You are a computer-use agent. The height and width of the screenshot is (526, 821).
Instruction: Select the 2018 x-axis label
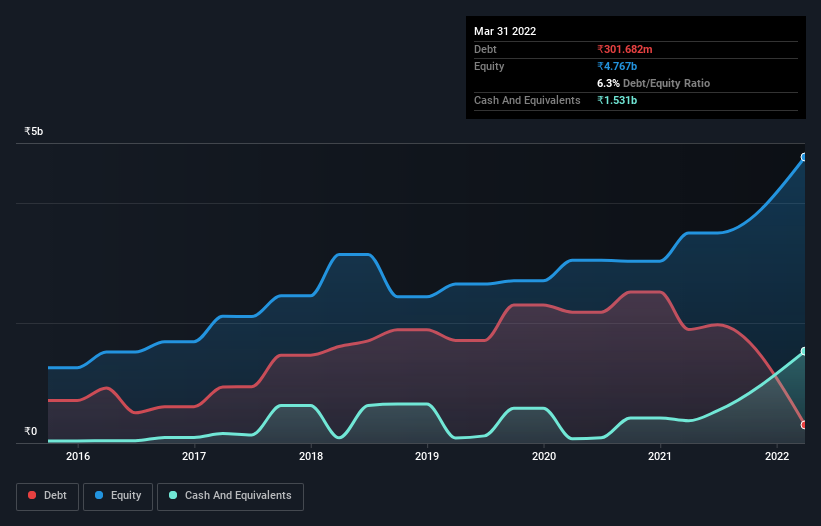(311, 456)
